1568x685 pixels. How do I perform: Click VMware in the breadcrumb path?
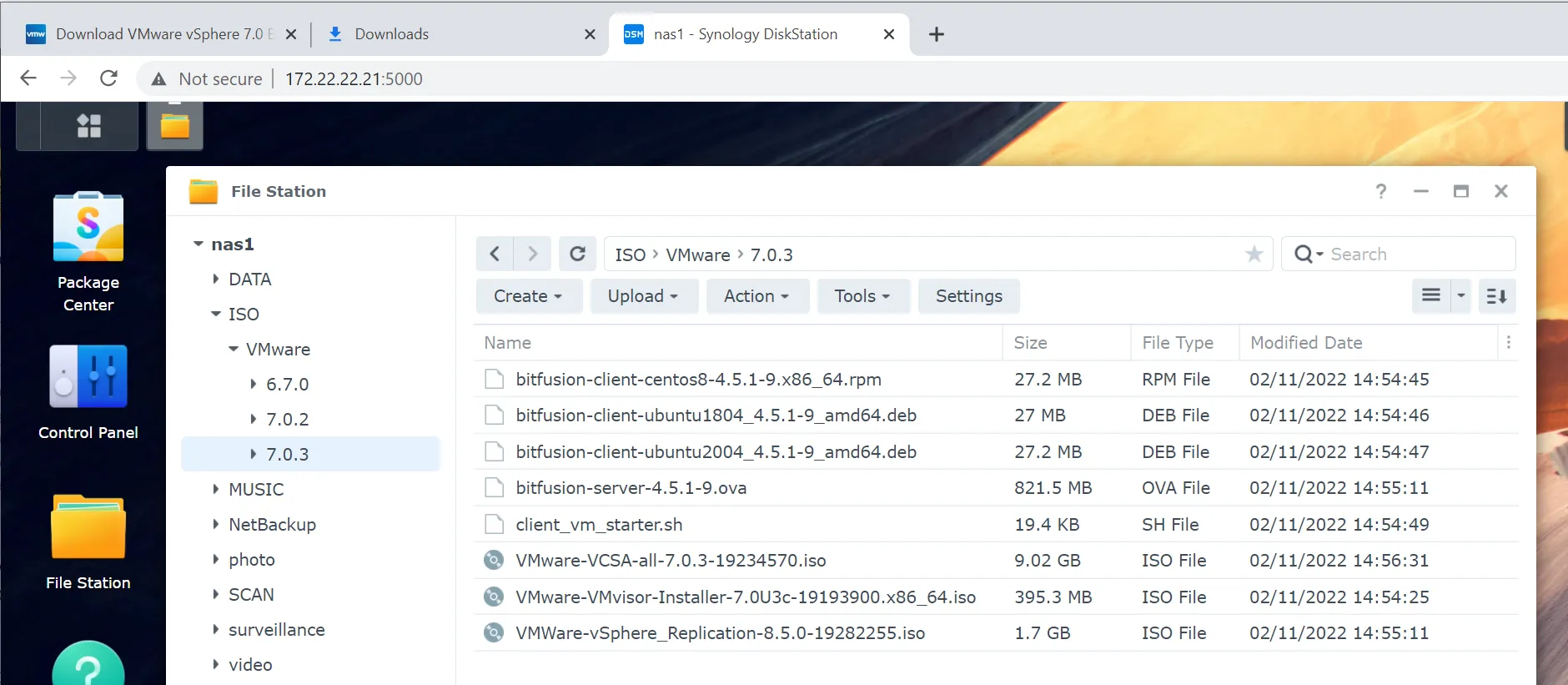click(698, 254)
